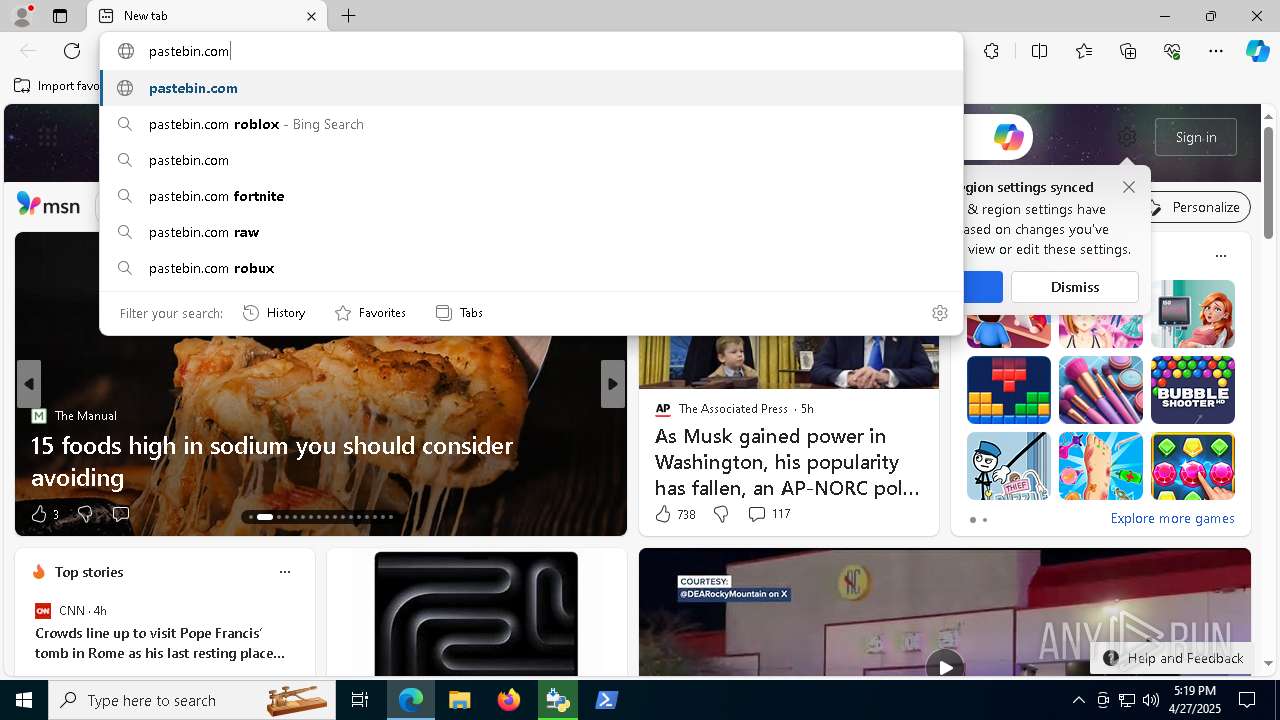Open Task View on the taskbar
The image size is (1280, 720).
[x=360, y=700]
